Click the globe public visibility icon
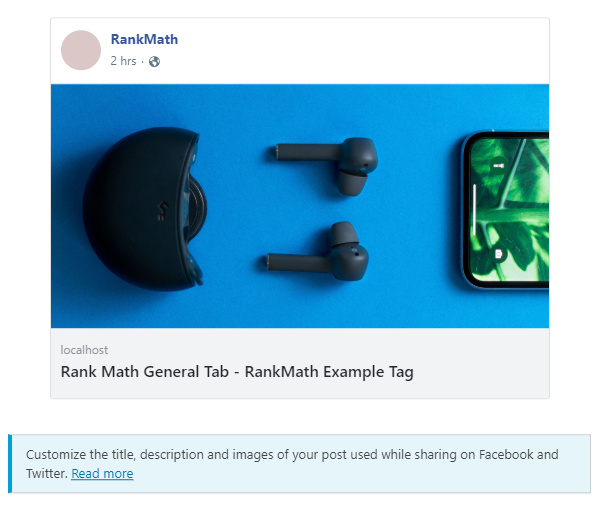 154,61
